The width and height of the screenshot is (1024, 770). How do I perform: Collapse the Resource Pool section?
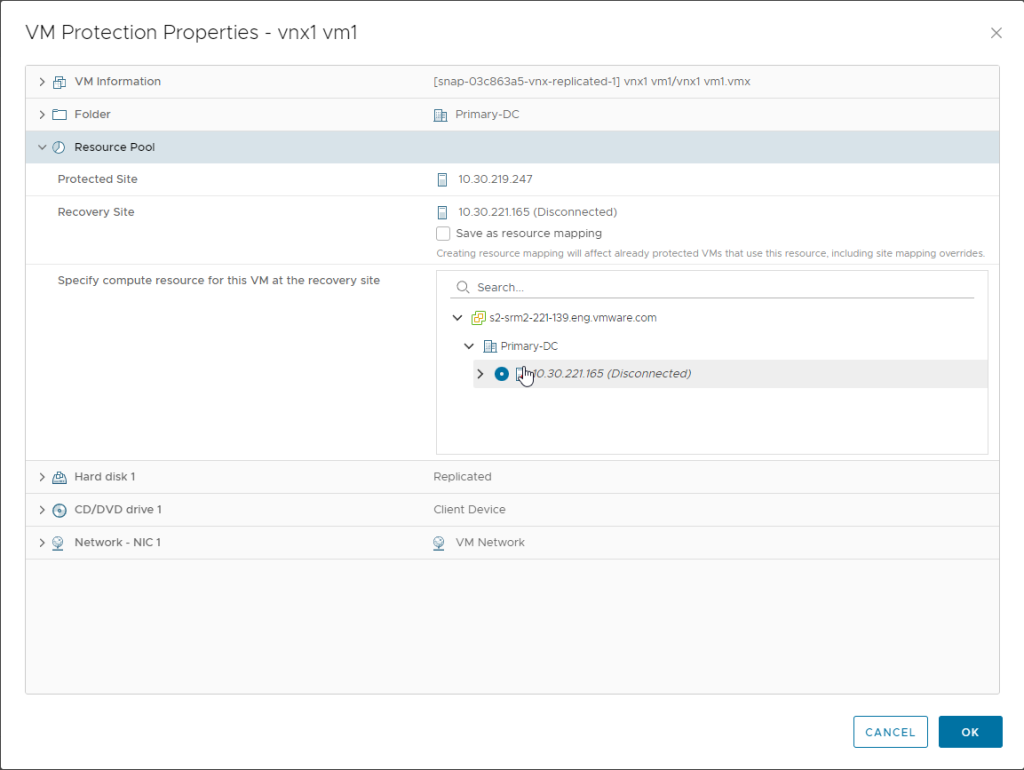coord(42,148)
